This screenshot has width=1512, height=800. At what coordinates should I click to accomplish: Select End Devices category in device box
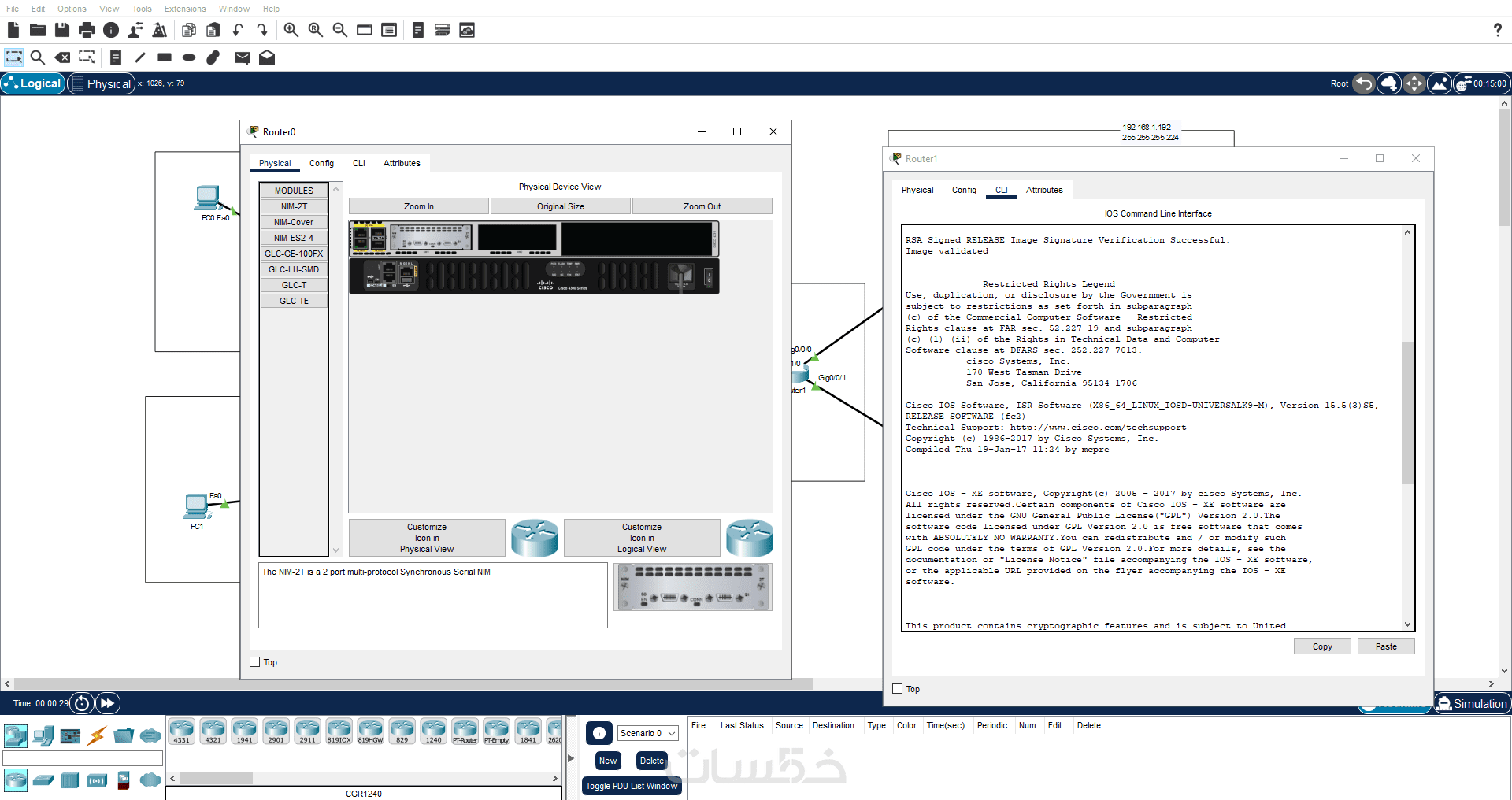[x=43, y=736]
